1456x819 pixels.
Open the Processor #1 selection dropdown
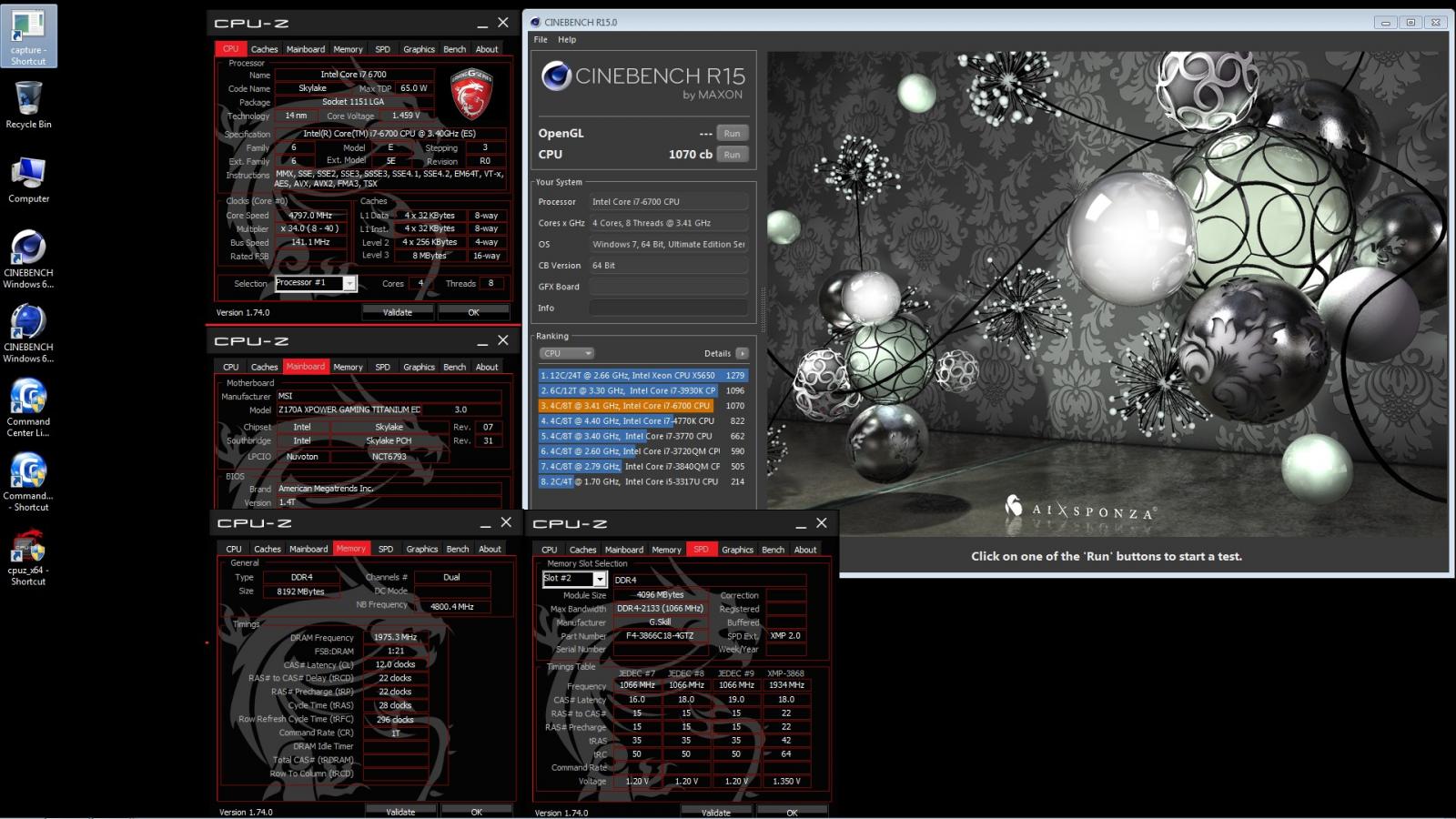point(316,283)
